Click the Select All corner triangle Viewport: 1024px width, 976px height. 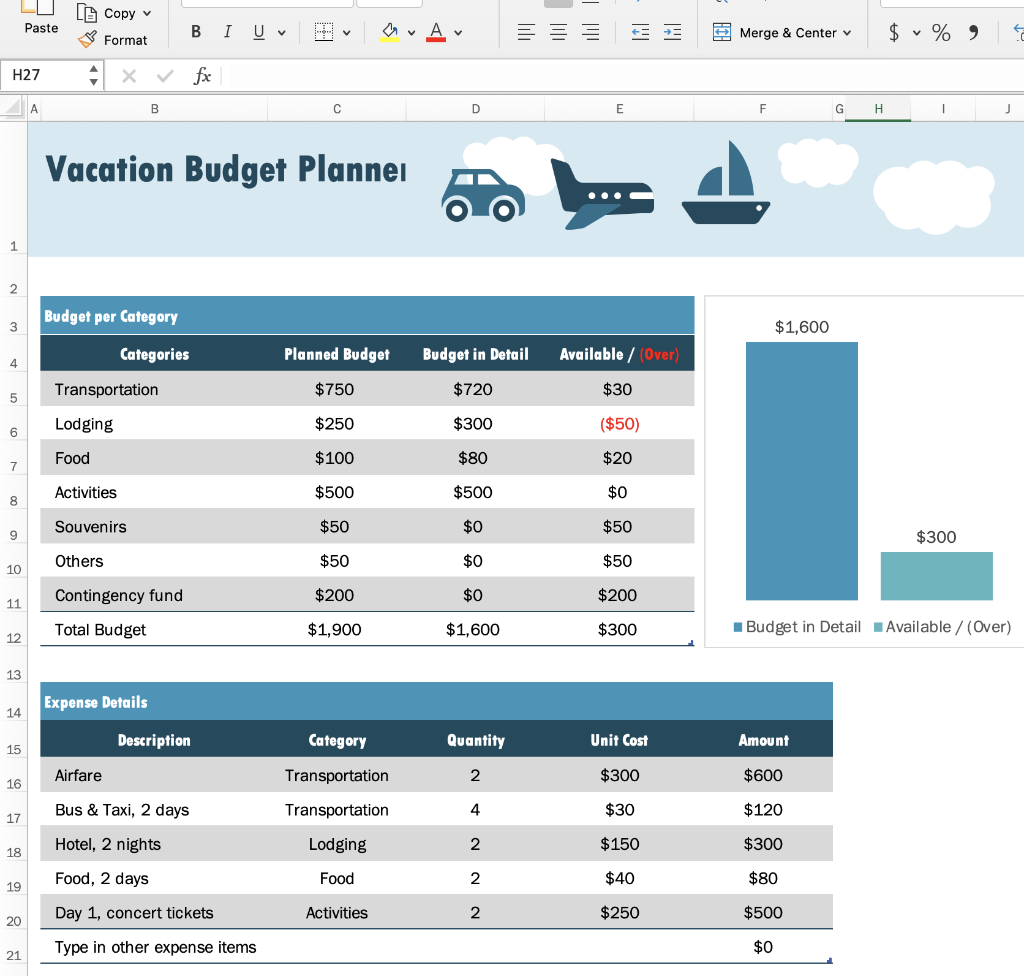point(12,108)
